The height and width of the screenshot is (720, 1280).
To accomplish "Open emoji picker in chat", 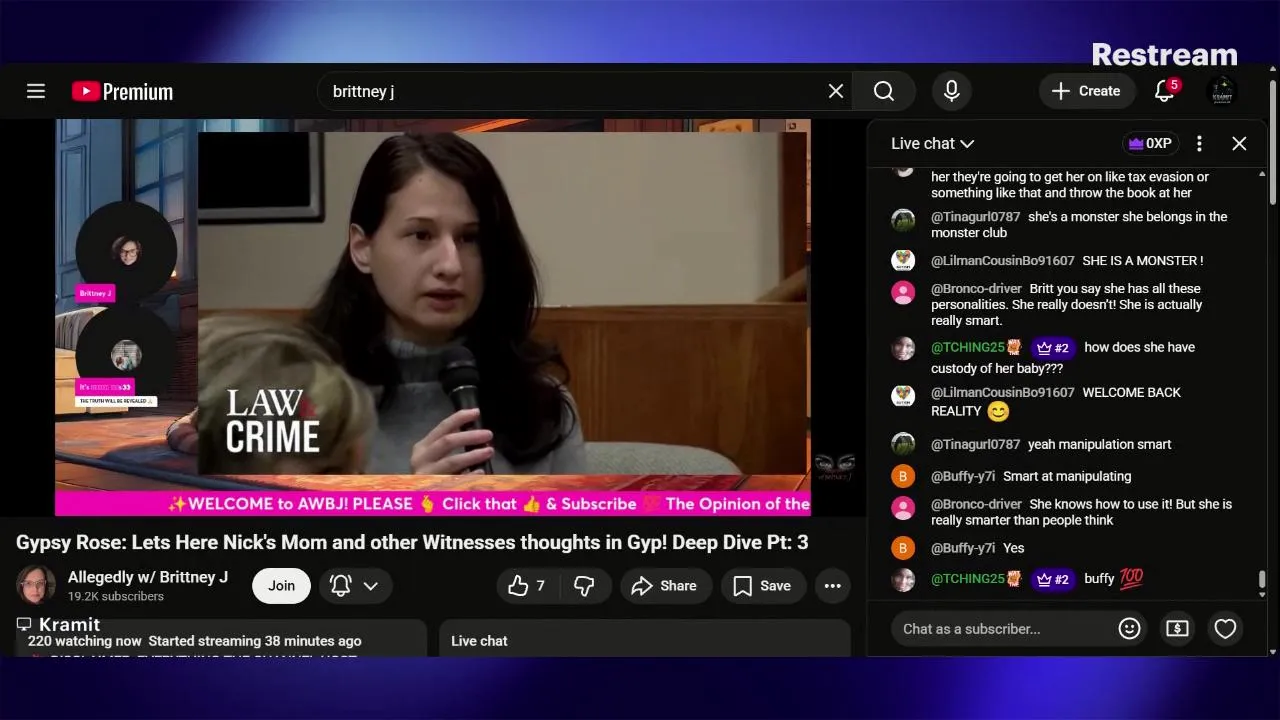I will point(1129,629).
